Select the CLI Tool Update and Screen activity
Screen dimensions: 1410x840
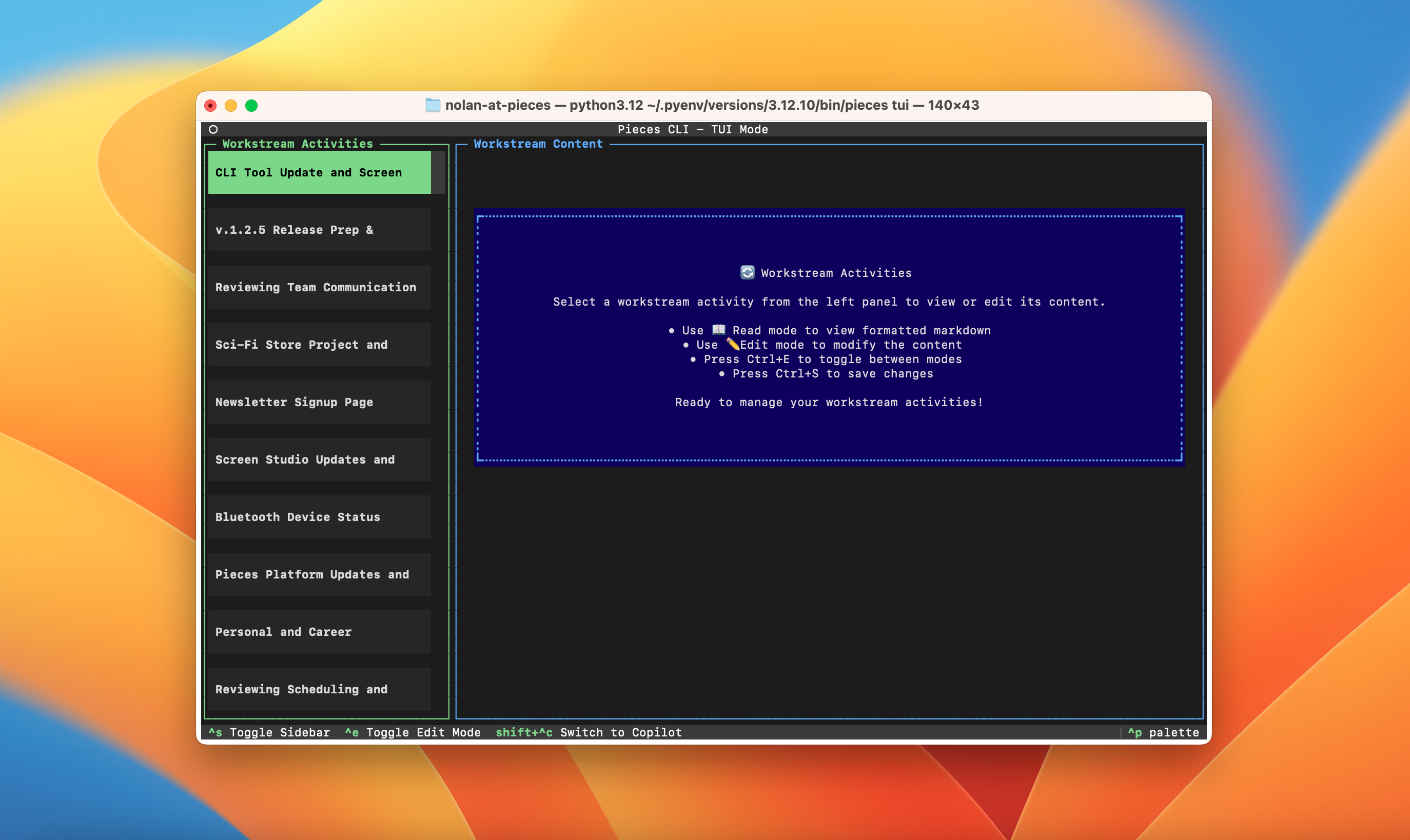click(x=319, y=172)
